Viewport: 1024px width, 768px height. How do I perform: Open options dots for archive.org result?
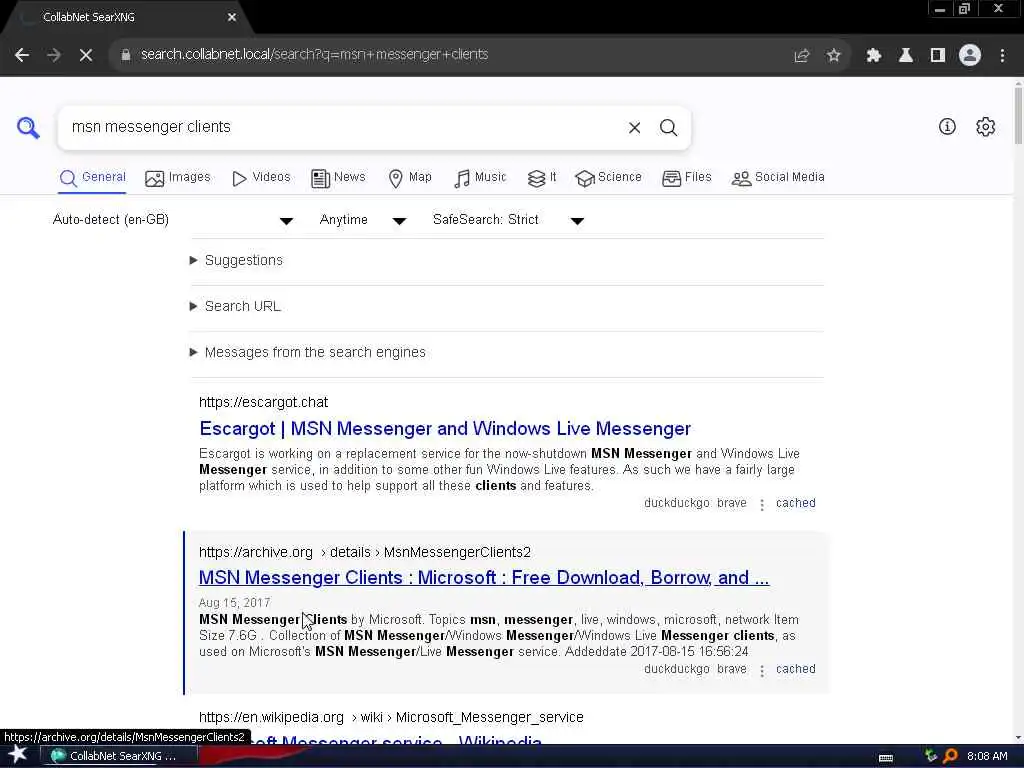[761, 670]
